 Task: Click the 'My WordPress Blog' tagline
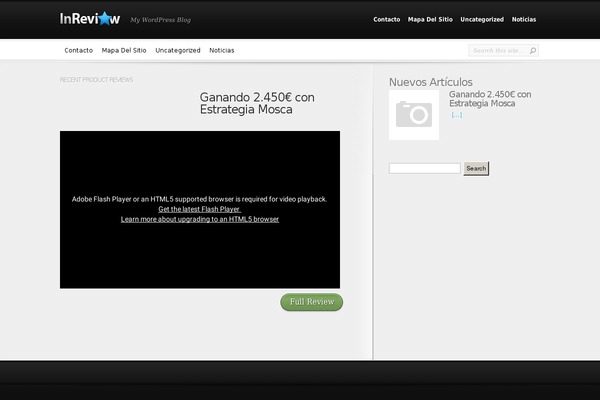pyautogui.click(x=160, y=20)
